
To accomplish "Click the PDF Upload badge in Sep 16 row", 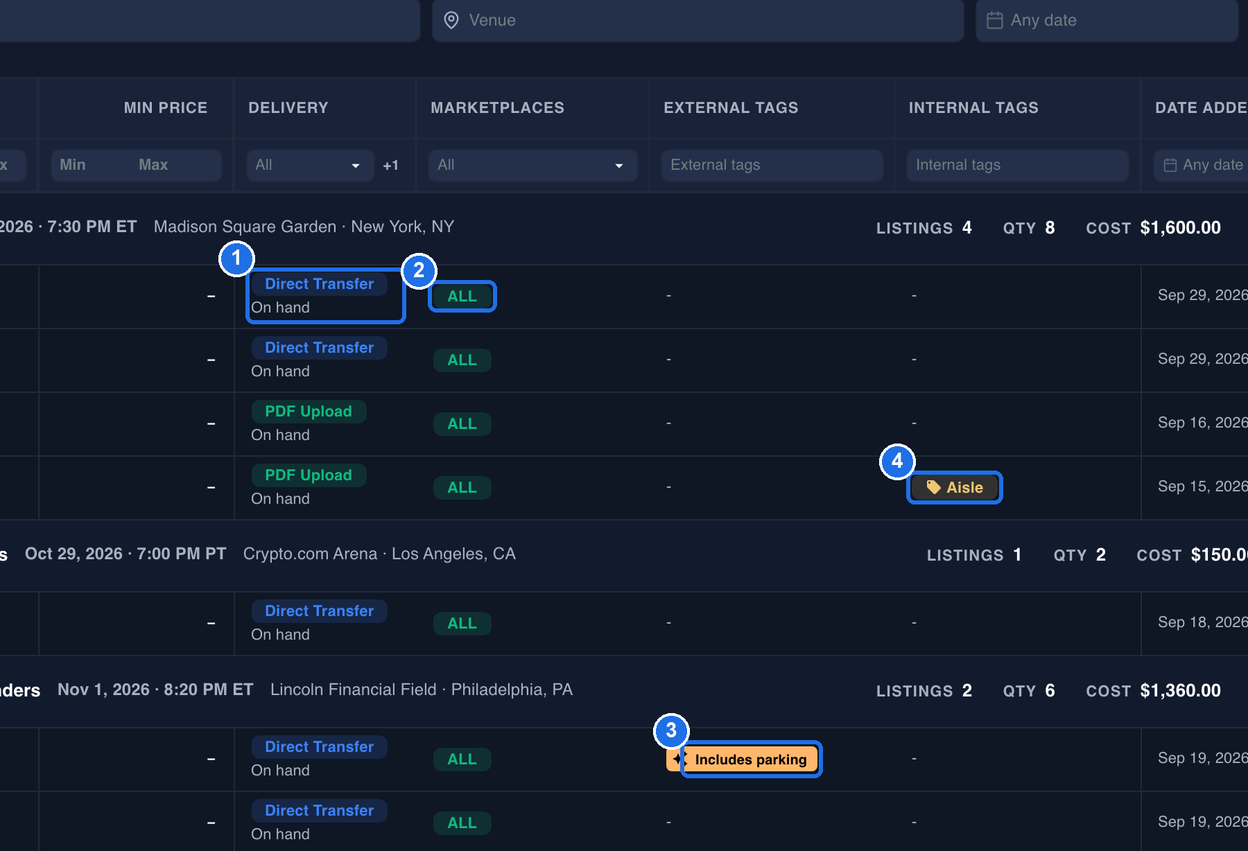I will click(308, 411).
